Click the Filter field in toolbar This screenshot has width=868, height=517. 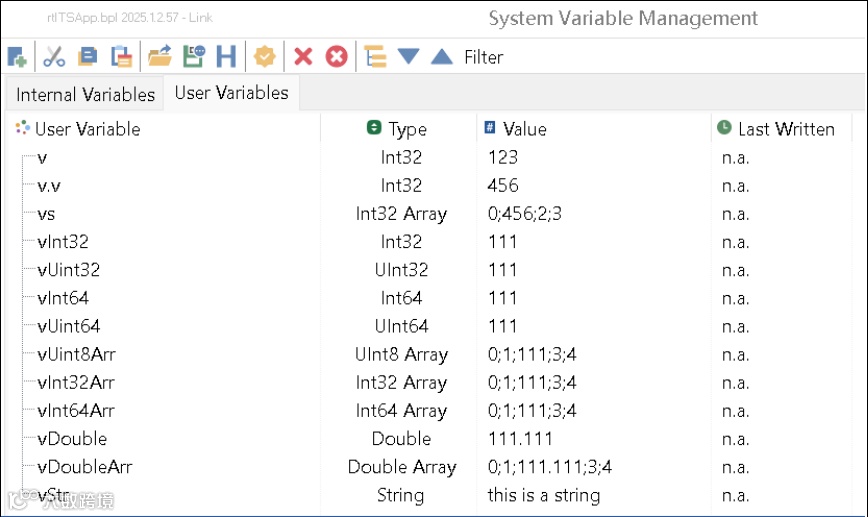[484, 58]
